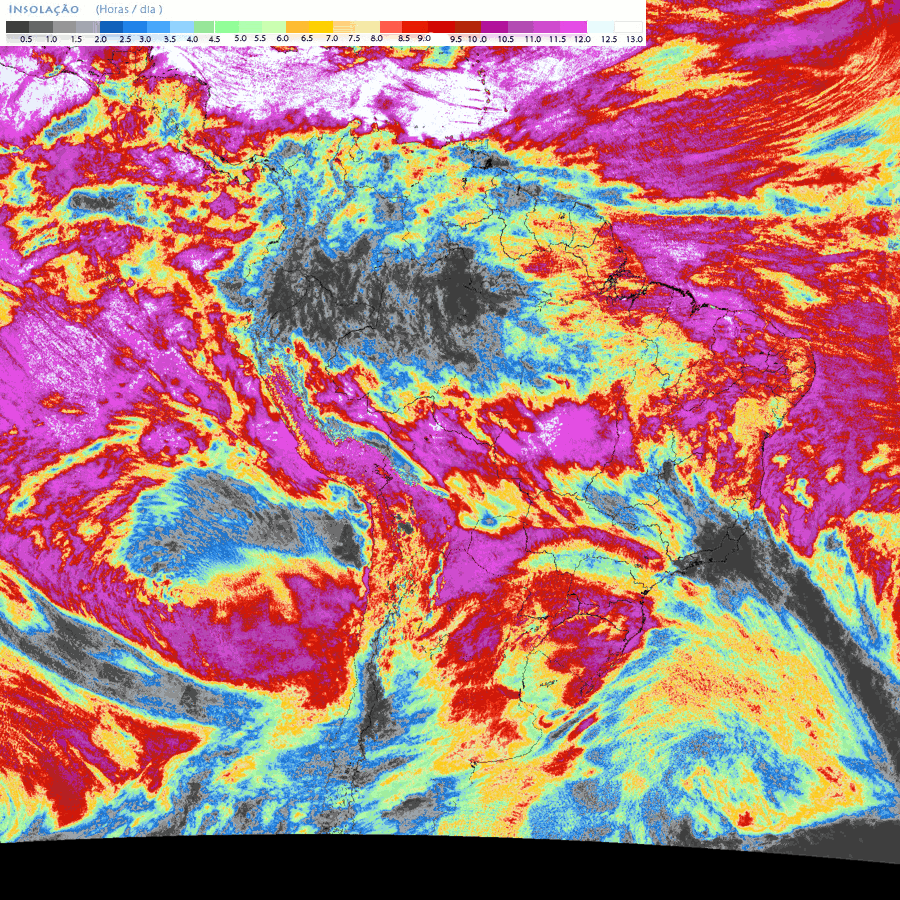Select the white swatch above 13.0
900x900 pixels.
[x=628, y=27]
